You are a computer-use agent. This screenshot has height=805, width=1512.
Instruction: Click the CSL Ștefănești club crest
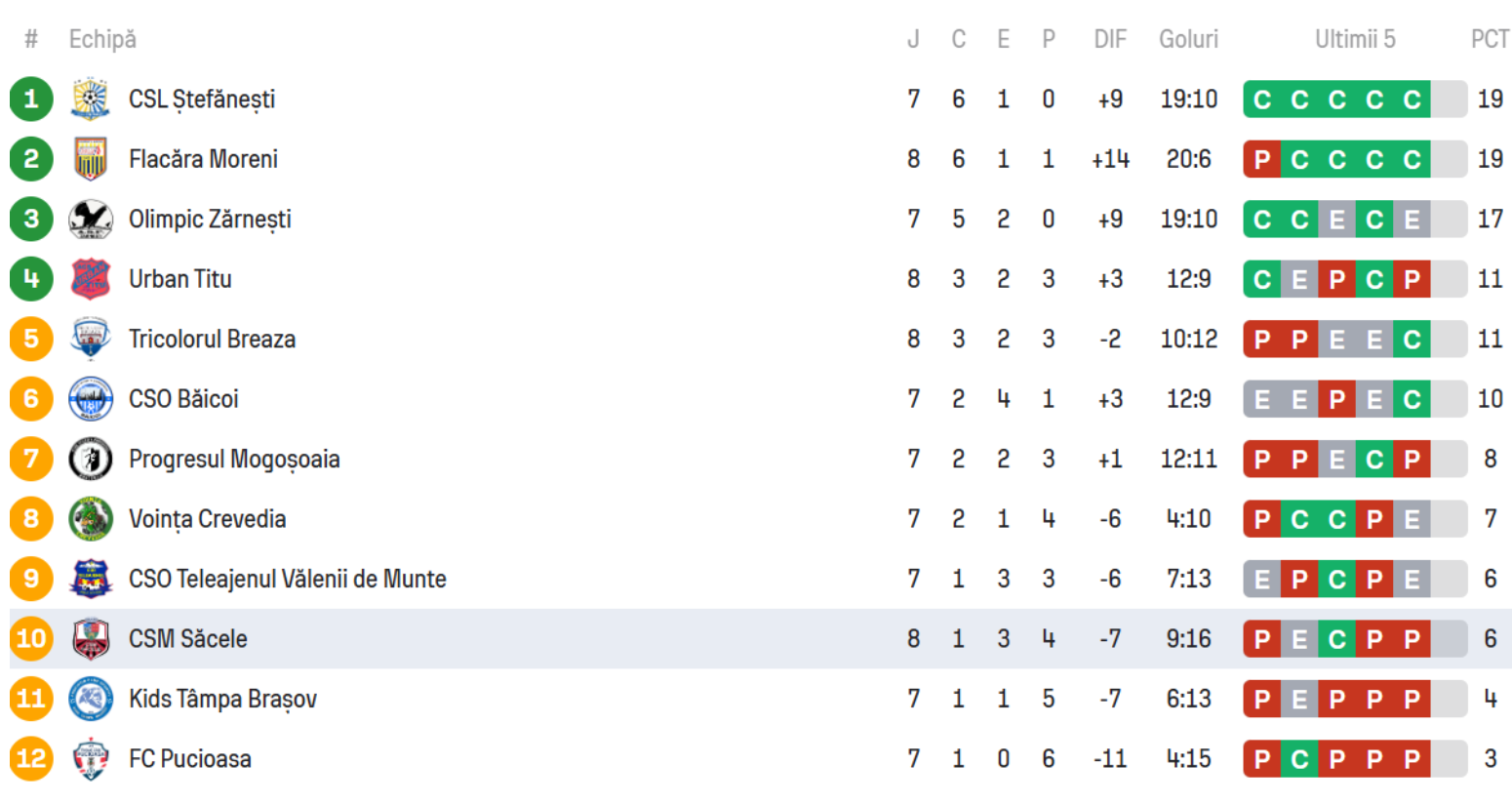[x=90, y=100]
